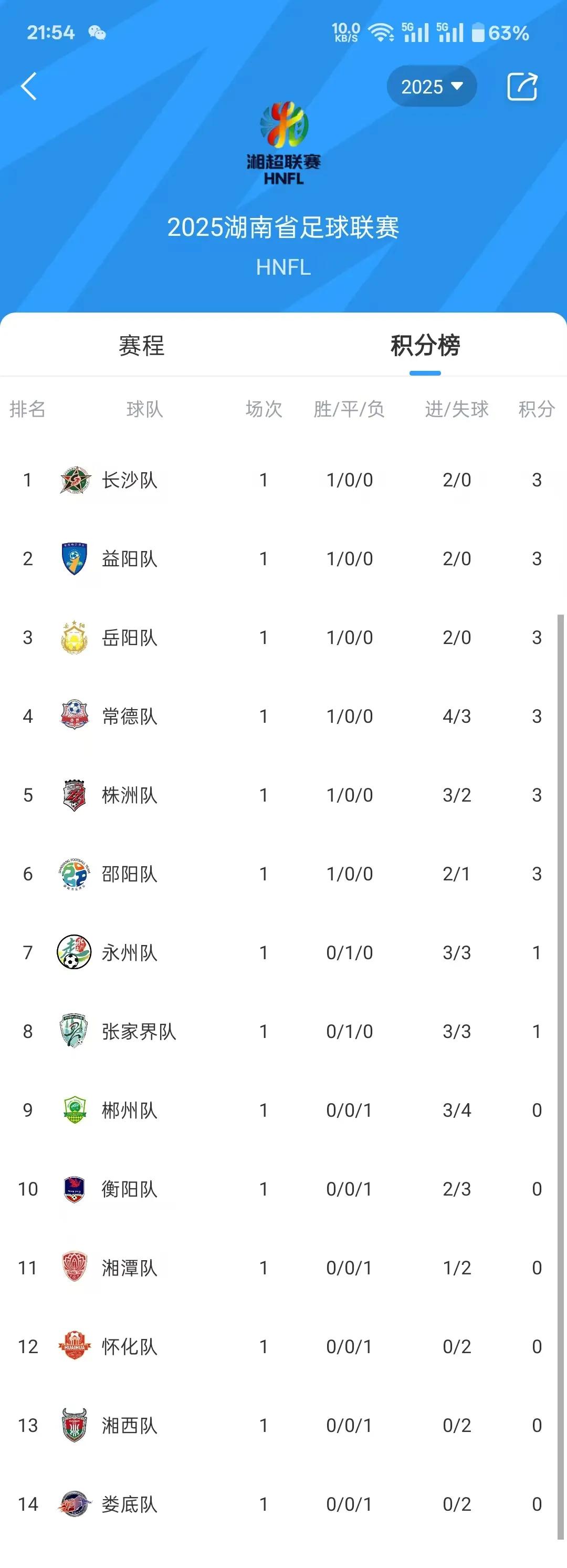Switch to the 赛程 tab
Screen dimensions: 567x1568
(142, 345)
